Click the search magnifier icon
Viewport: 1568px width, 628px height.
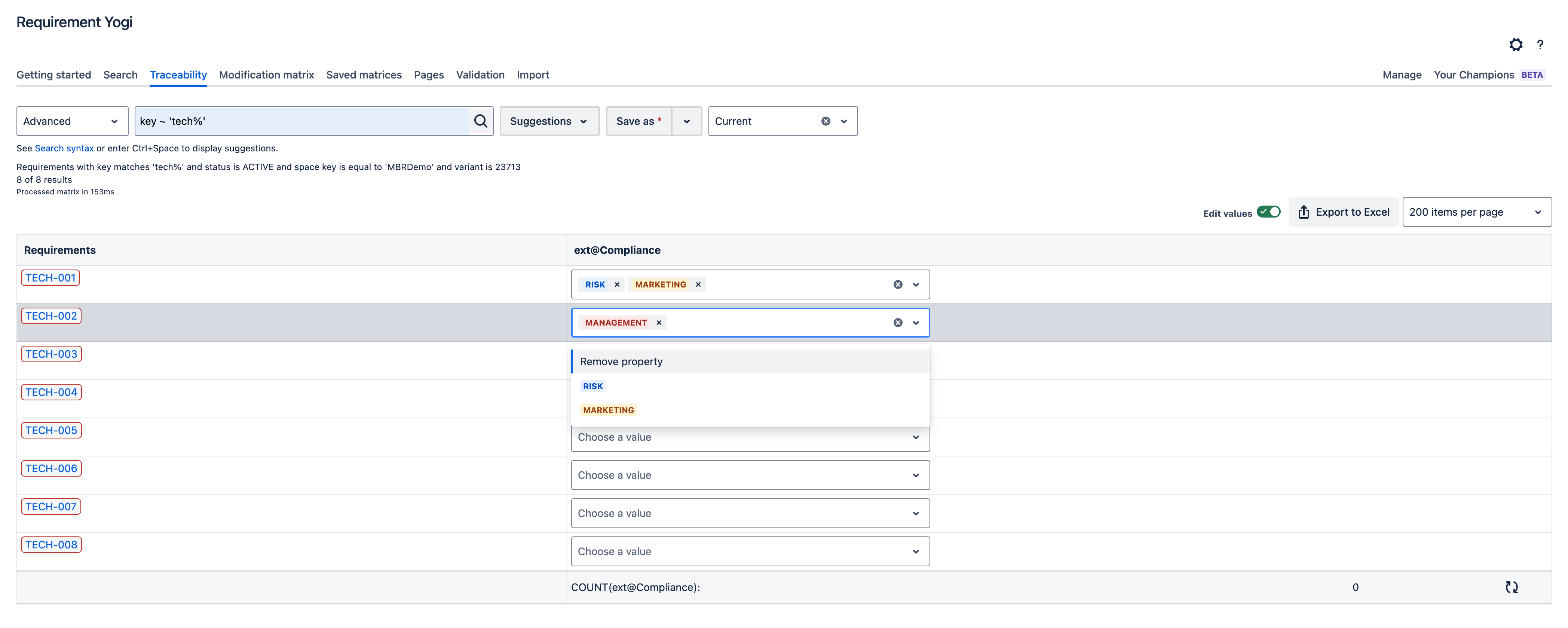pyautogui.click(x=480, y=120)
